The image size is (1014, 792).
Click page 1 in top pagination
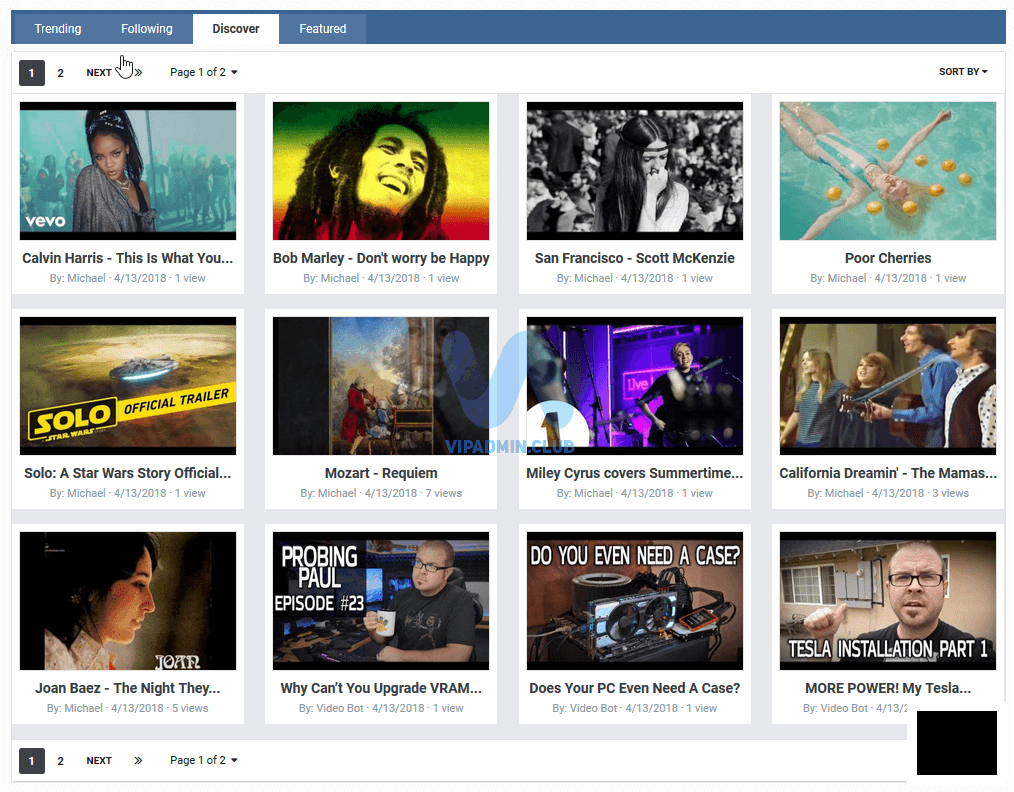click(32, 72)
